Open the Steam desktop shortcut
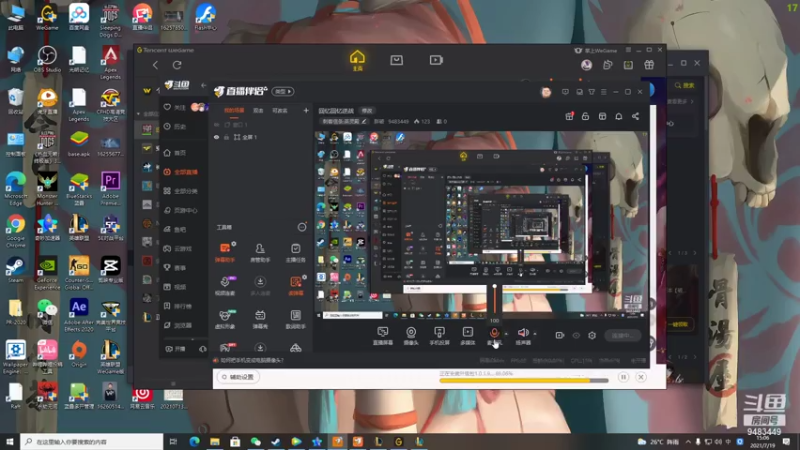800x450 pixels. pyautogui.click(x=15, y=269)
